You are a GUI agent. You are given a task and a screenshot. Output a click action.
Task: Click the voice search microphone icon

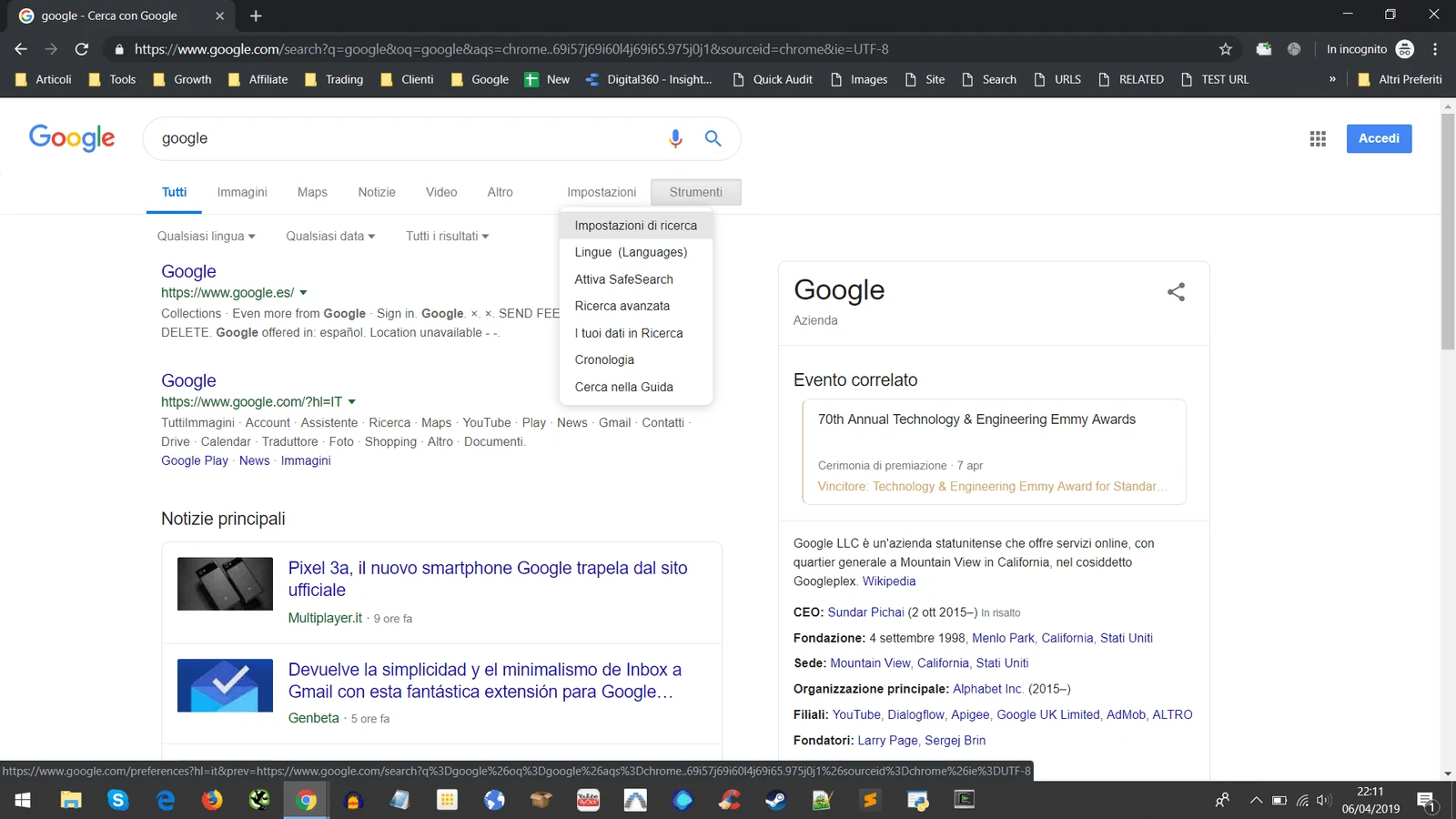(675, 138)
